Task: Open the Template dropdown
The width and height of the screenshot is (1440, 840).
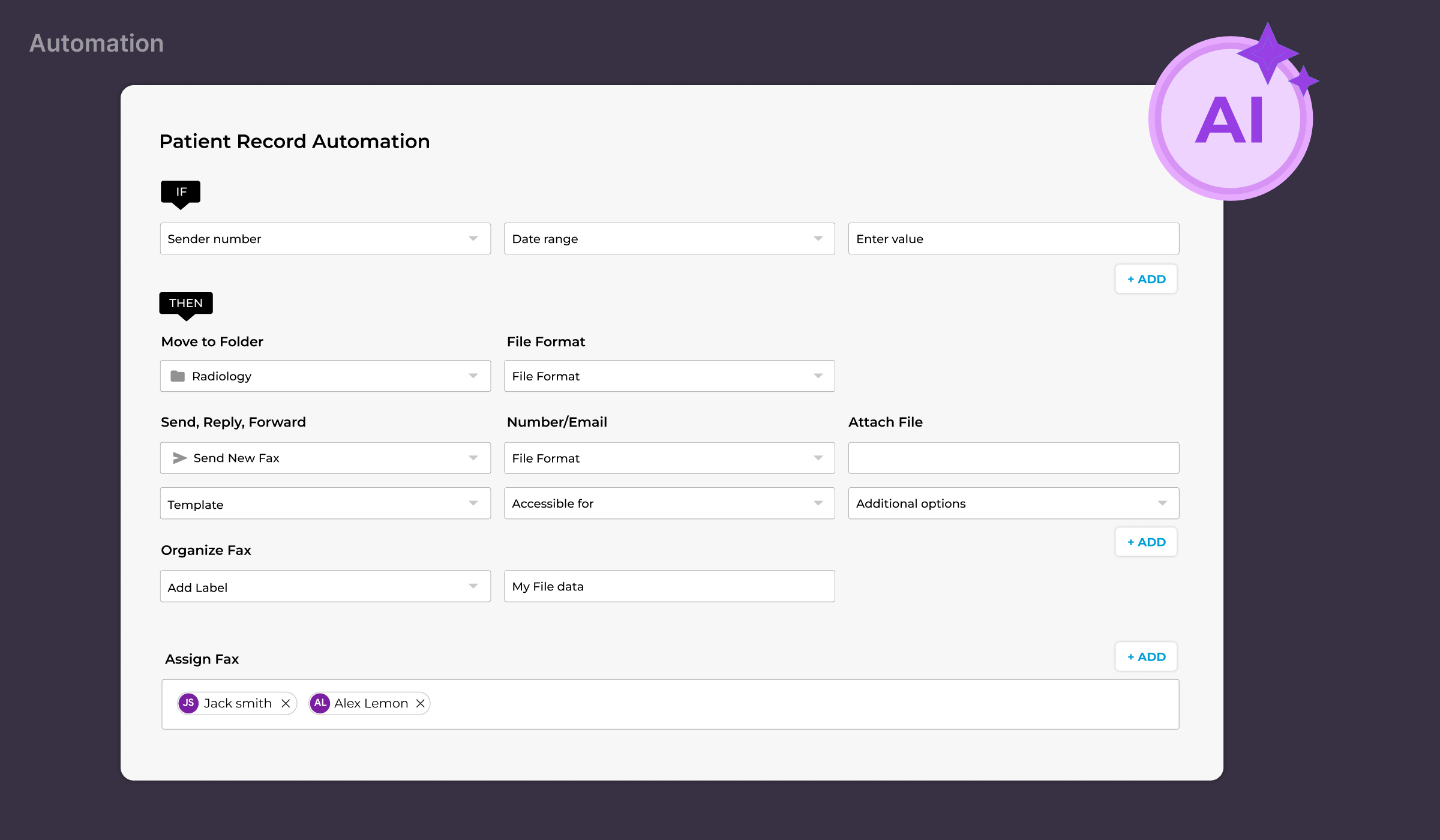Action: pyautogui.click(x=325, y=503)
